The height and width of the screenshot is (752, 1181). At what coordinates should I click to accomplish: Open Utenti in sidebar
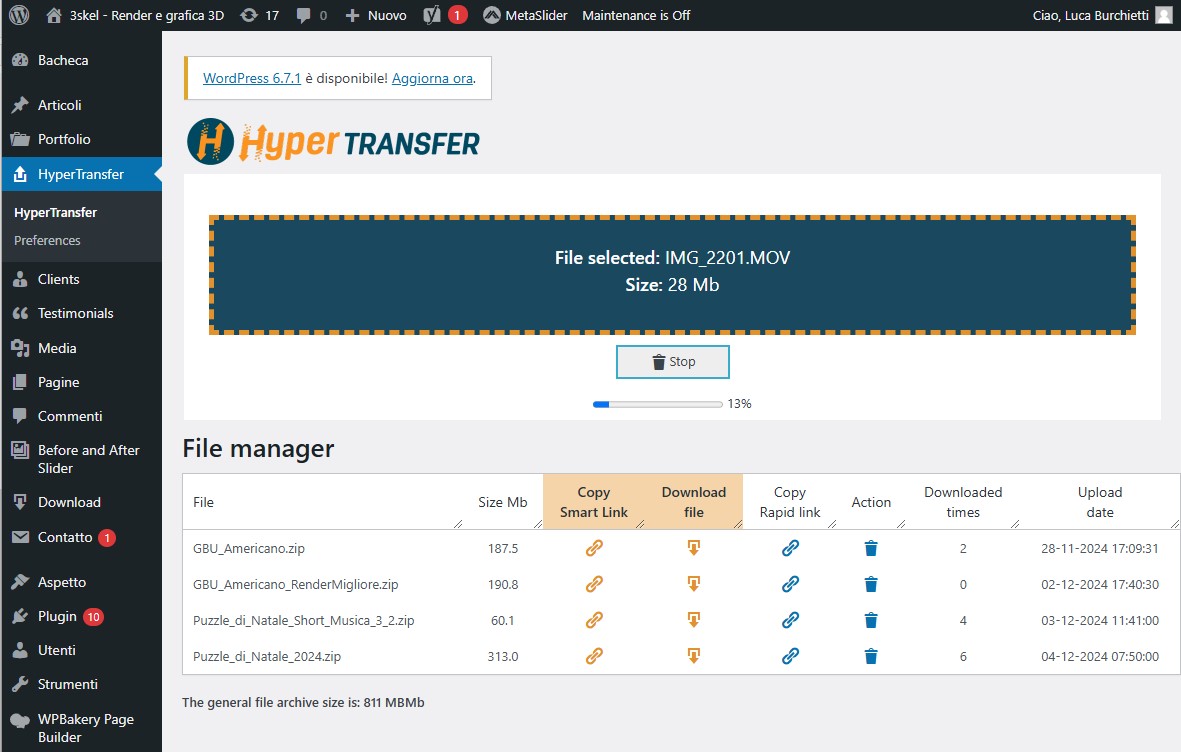[x=81, y=650]
